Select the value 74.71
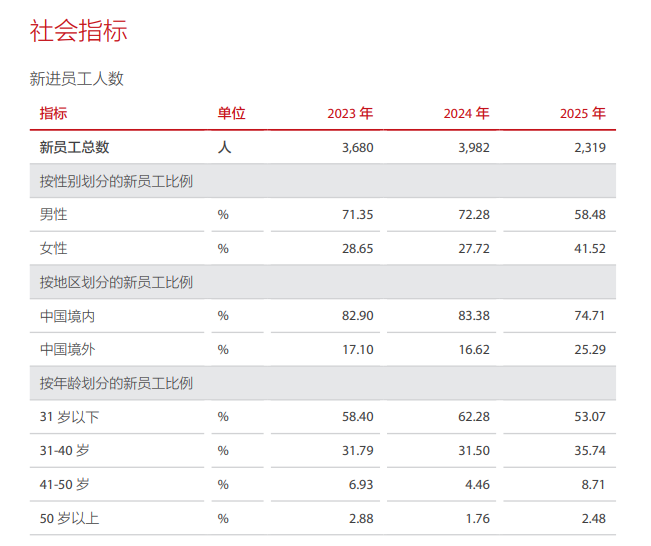The image size is (651, 546). (590, 316)
